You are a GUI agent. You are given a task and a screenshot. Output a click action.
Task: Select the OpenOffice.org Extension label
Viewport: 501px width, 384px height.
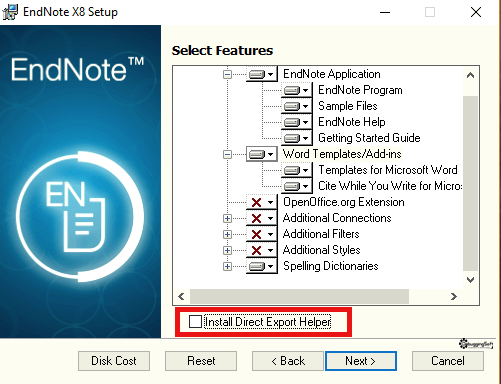coord(344,202)
